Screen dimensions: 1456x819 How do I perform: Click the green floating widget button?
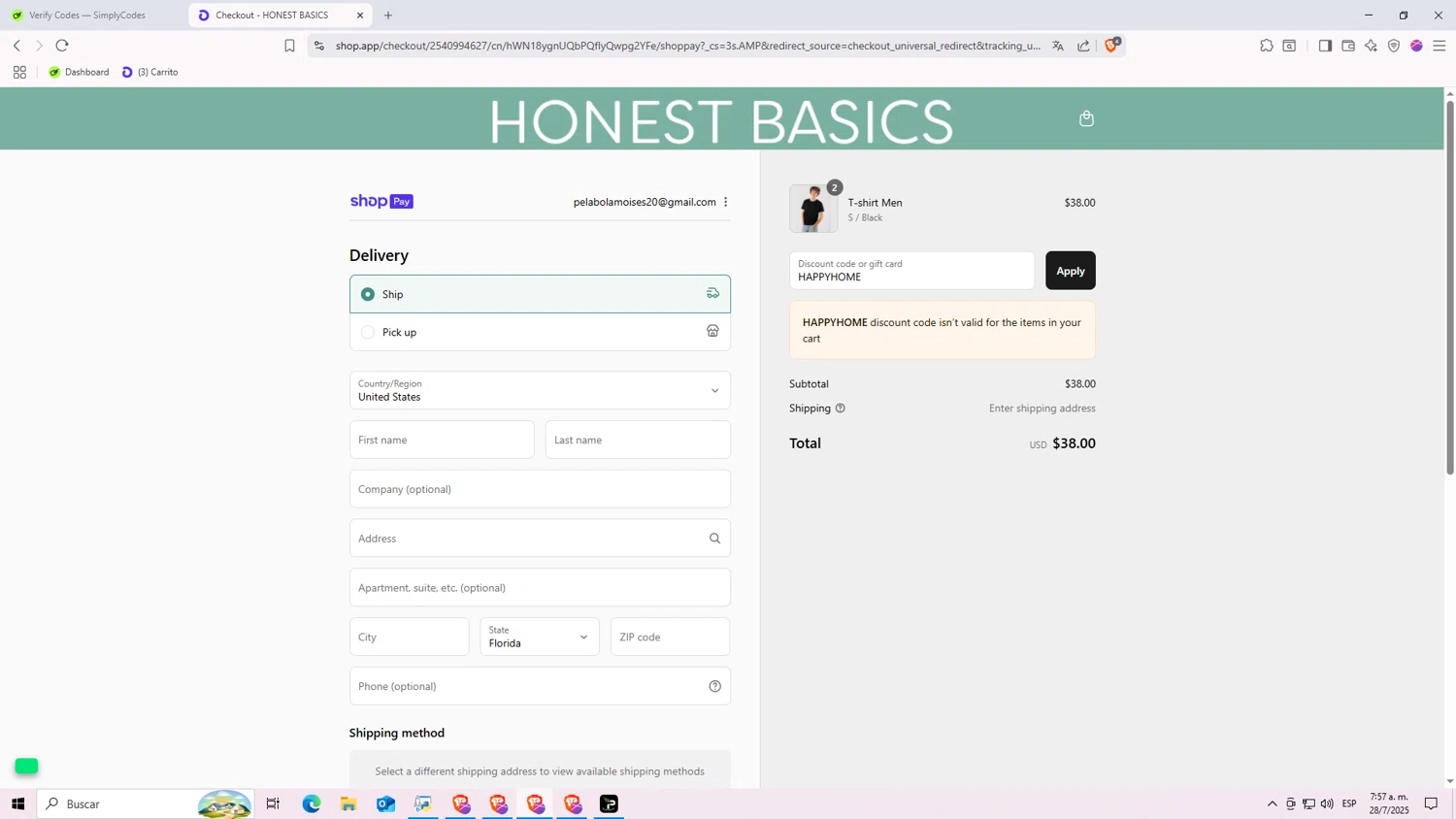point(26,766)
